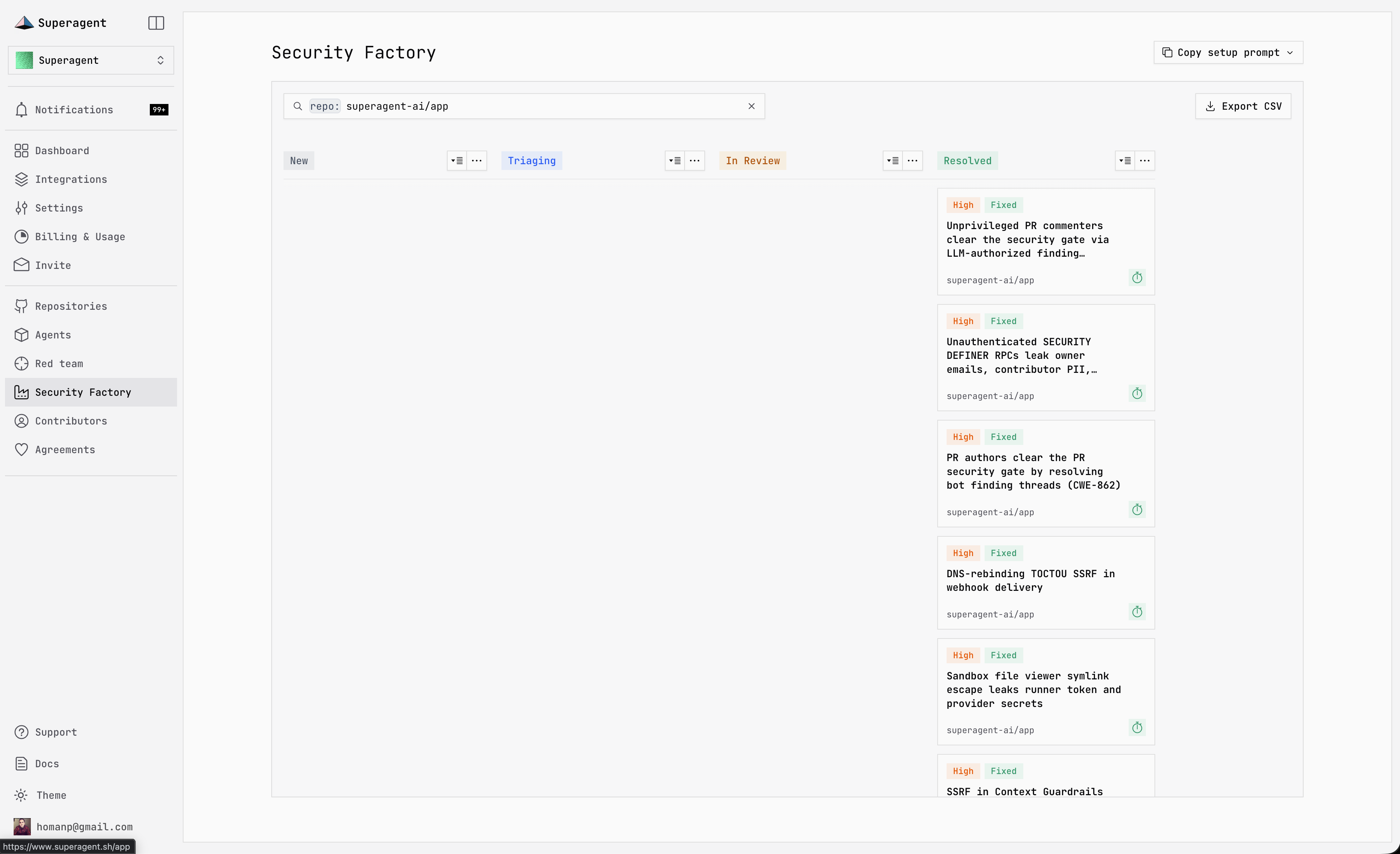Click the 99+ notifications badge

(x=158, y=110)
